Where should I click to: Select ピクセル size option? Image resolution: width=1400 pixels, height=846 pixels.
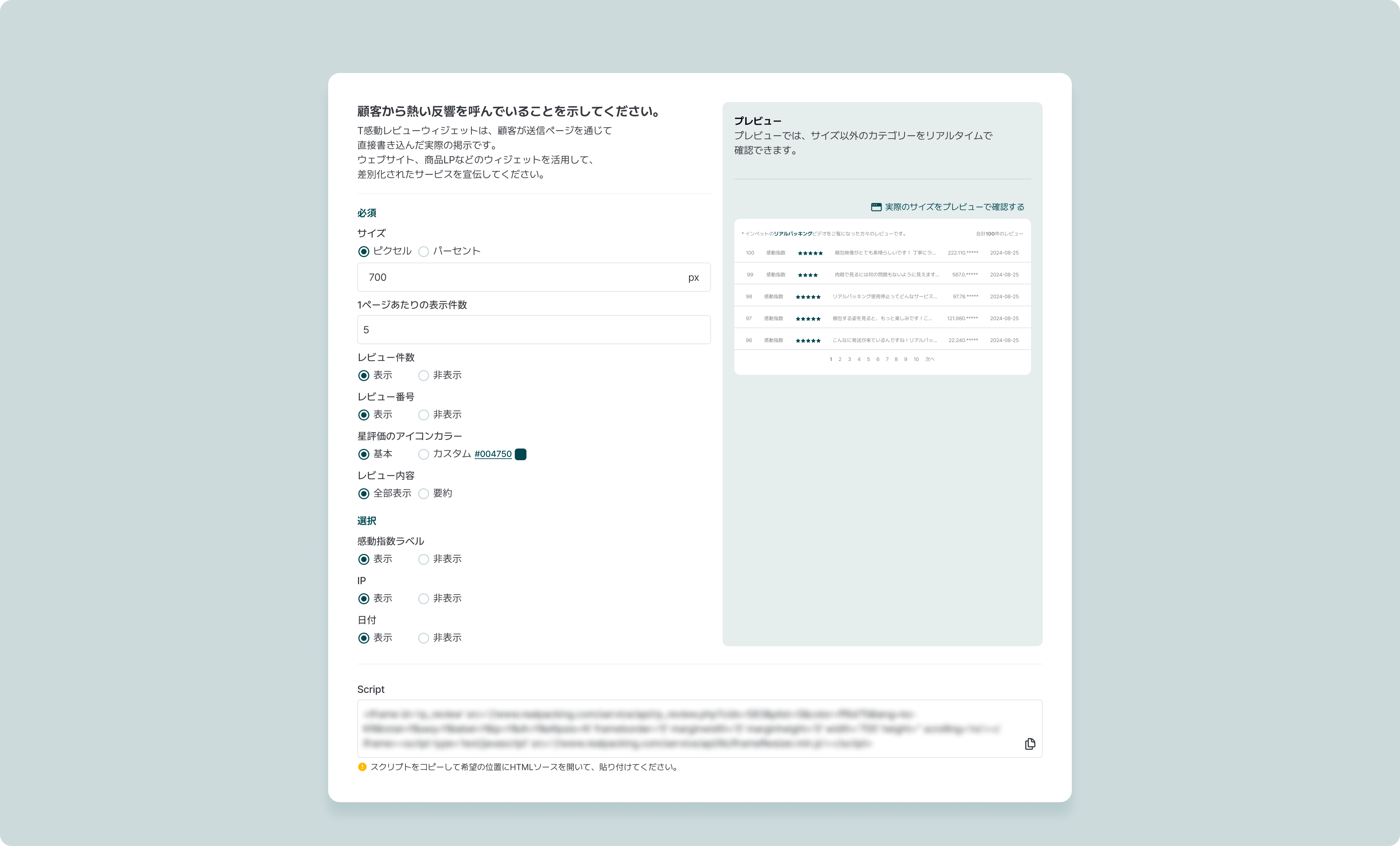pyautogui.click(x=363, y=251)
